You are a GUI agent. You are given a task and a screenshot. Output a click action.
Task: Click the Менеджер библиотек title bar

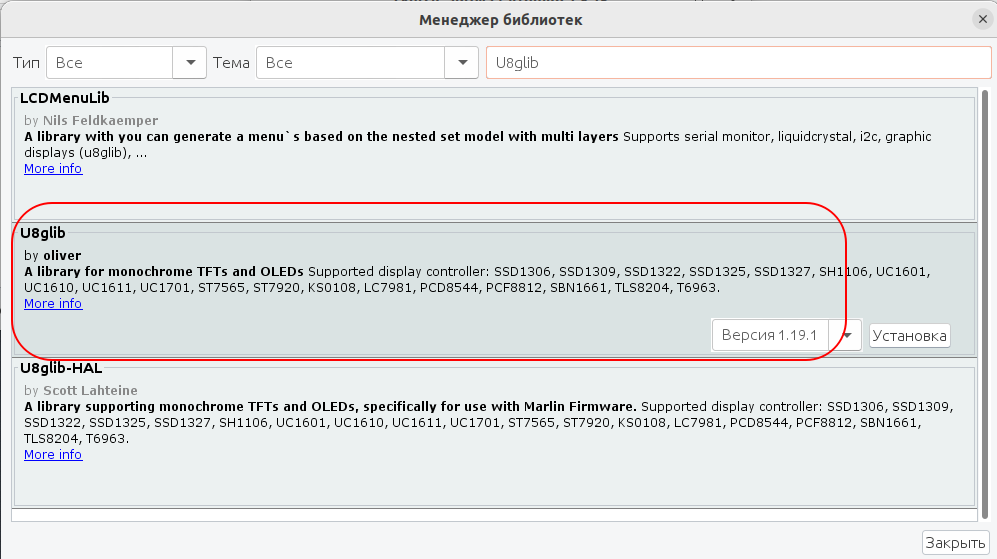(x=500, y=19)
